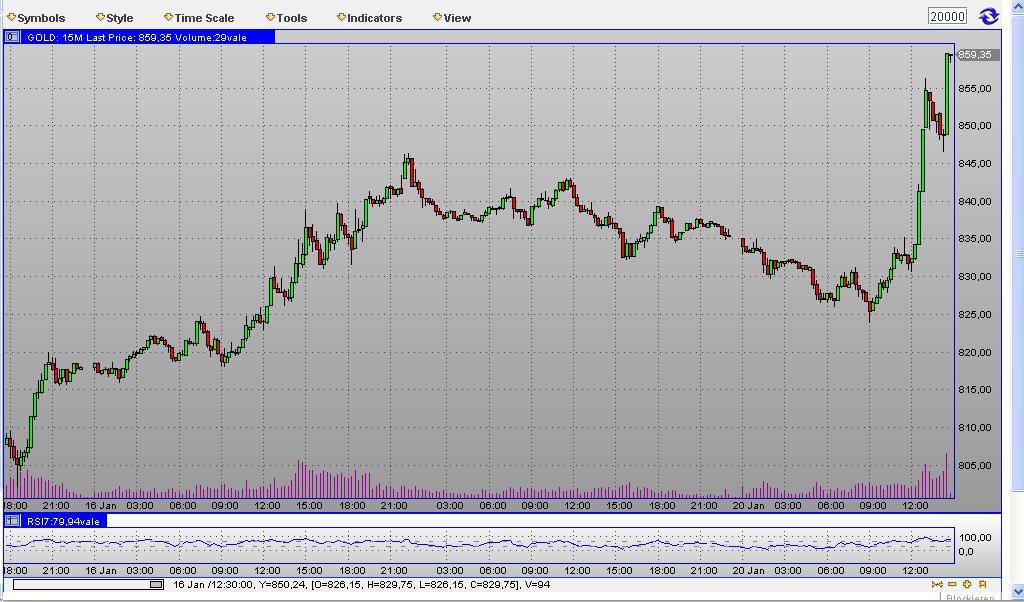Image resolution: width=1024 pixels, height=602 pixels.
Task: Click the horizontal fit icon in the status bar
Action: (937, 583)
